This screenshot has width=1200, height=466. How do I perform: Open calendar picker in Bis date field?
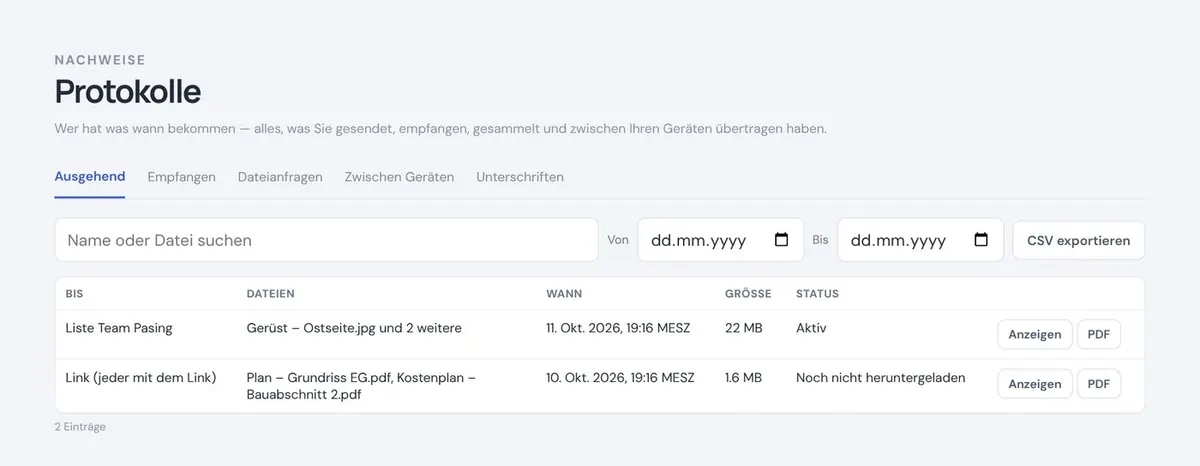[x=981, y=240]
